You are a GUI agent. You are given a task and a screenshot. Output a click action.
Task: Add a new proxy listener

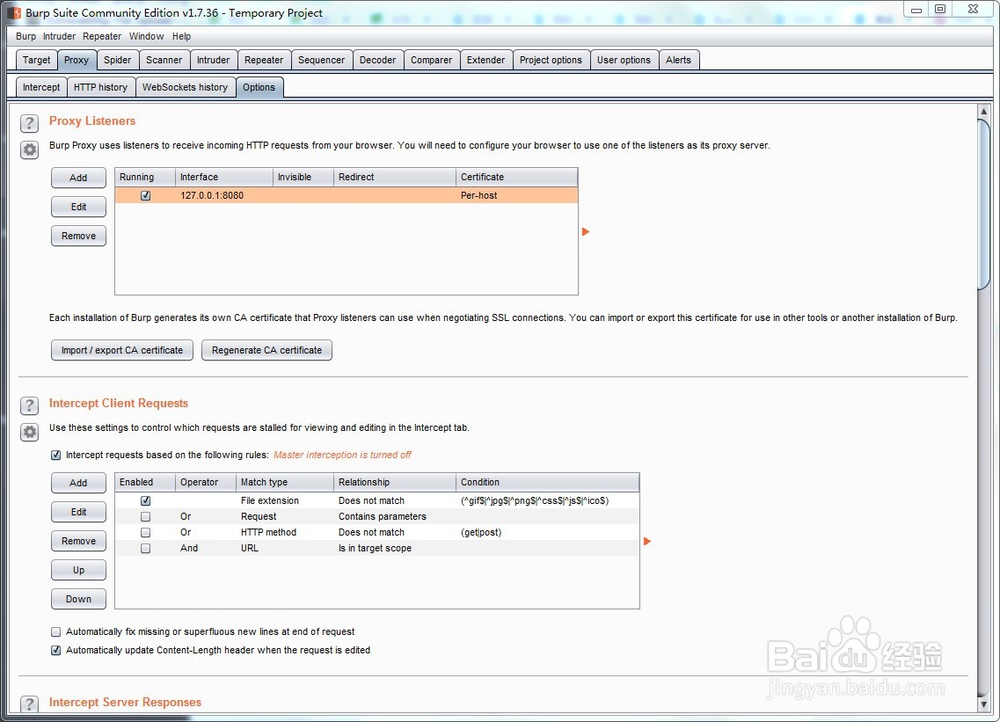pos(78,178)
